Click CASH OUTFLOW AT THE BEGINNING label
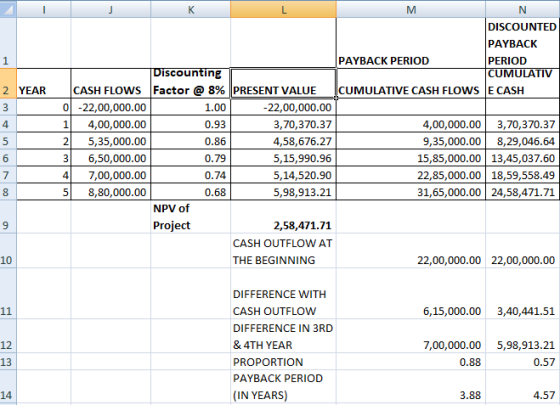 pos(283,251)
